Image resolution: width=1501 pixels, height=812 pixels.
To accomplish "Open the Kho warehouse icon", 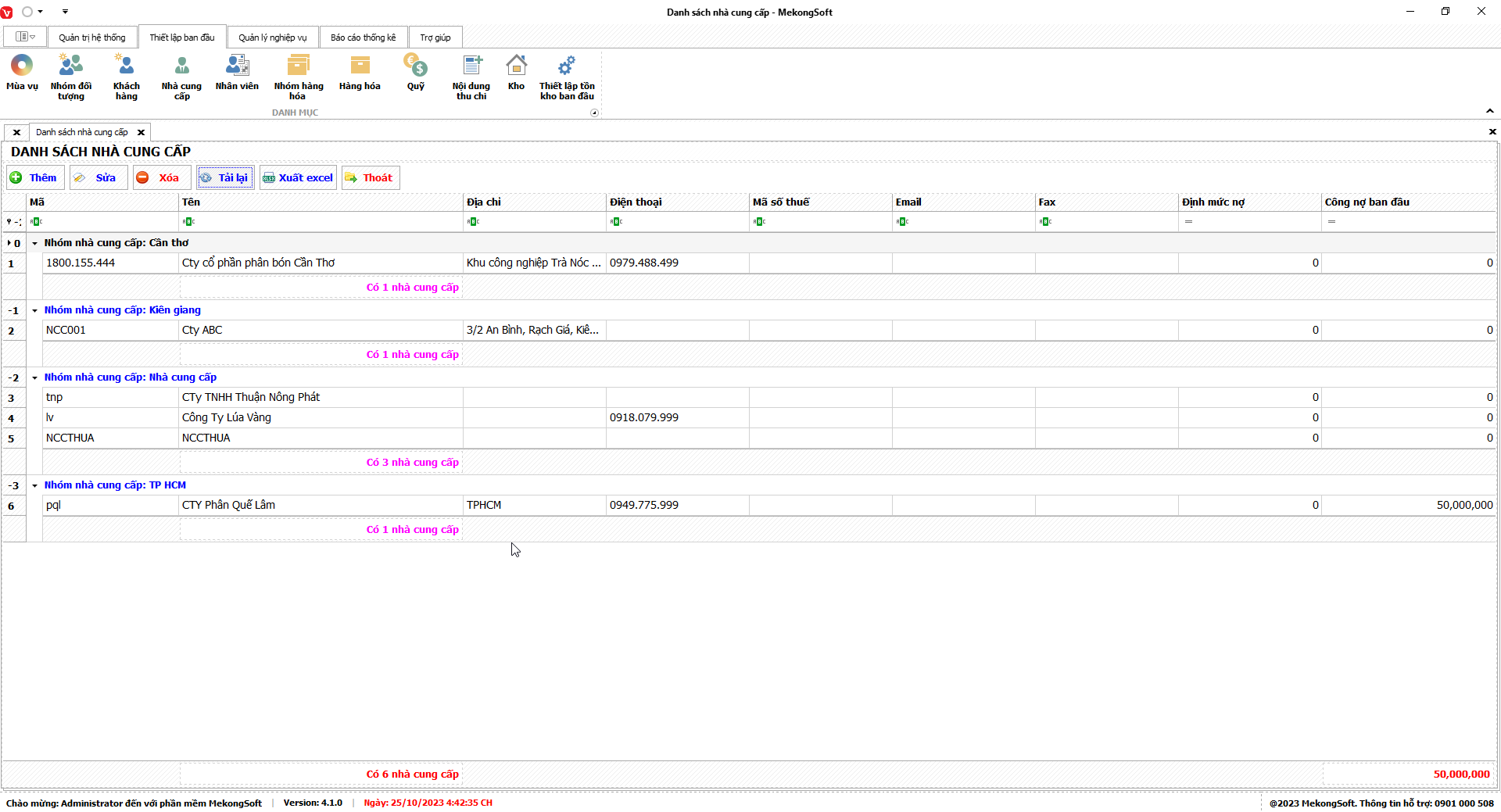I will pyautogui.click(x=516, y=73).
